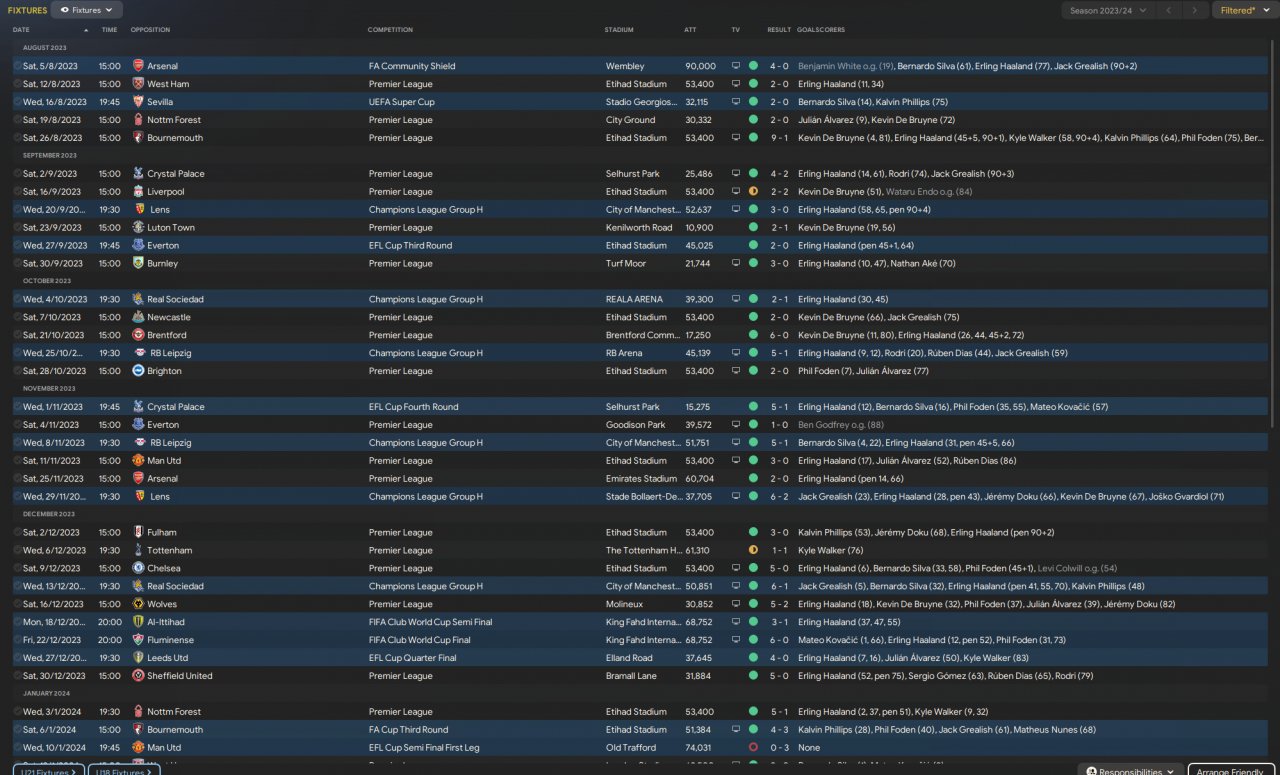Click the Liverpool club badge
This screenshot has width=1280, height=775.
[138, 192]
